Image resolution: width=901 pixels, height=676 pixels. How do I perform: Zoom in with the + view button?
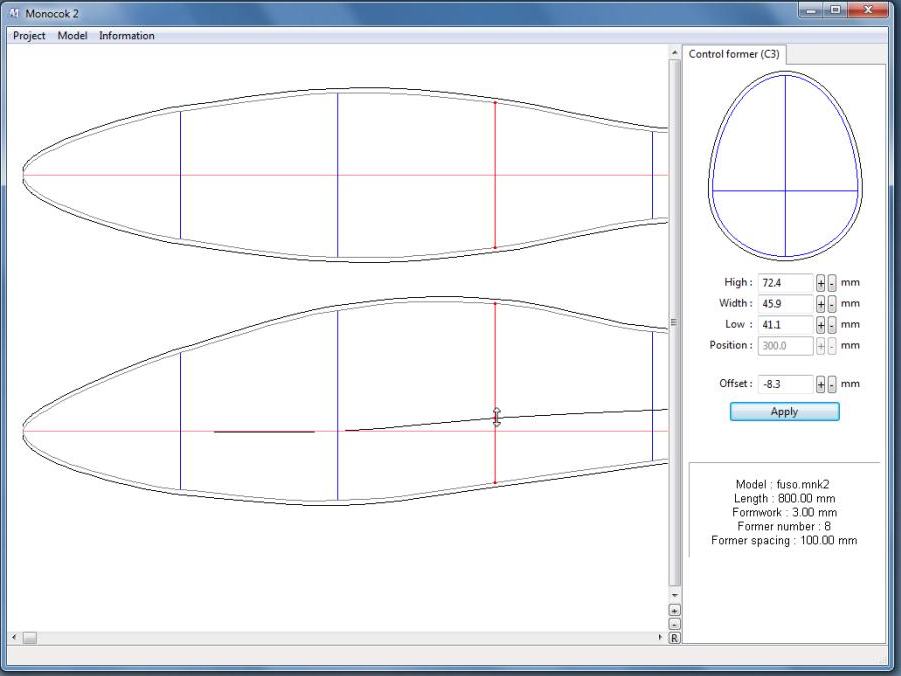point(675,610)
